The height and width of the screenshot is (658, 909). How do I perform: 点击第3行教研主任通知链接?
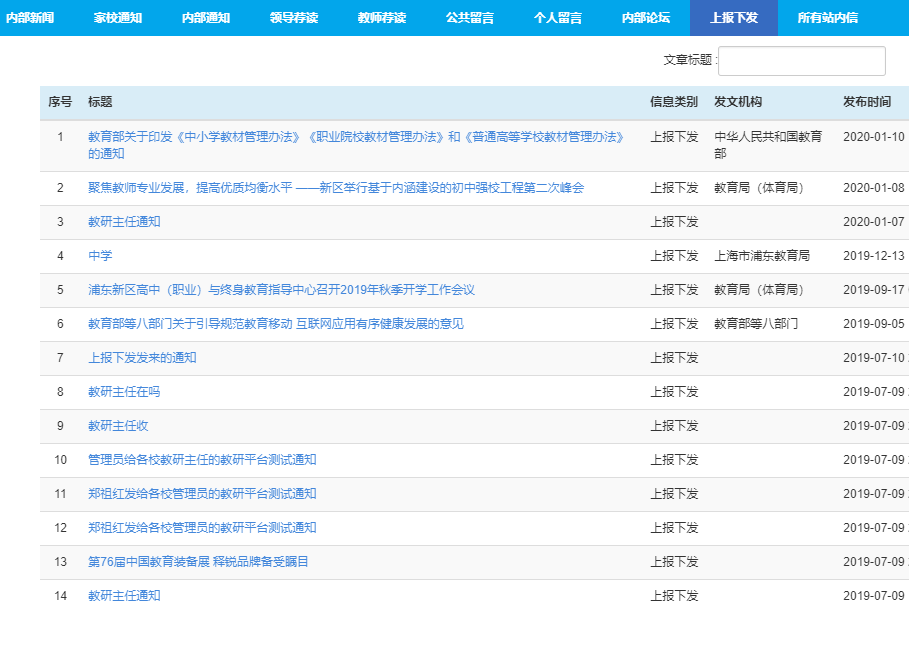click(124, 221)
